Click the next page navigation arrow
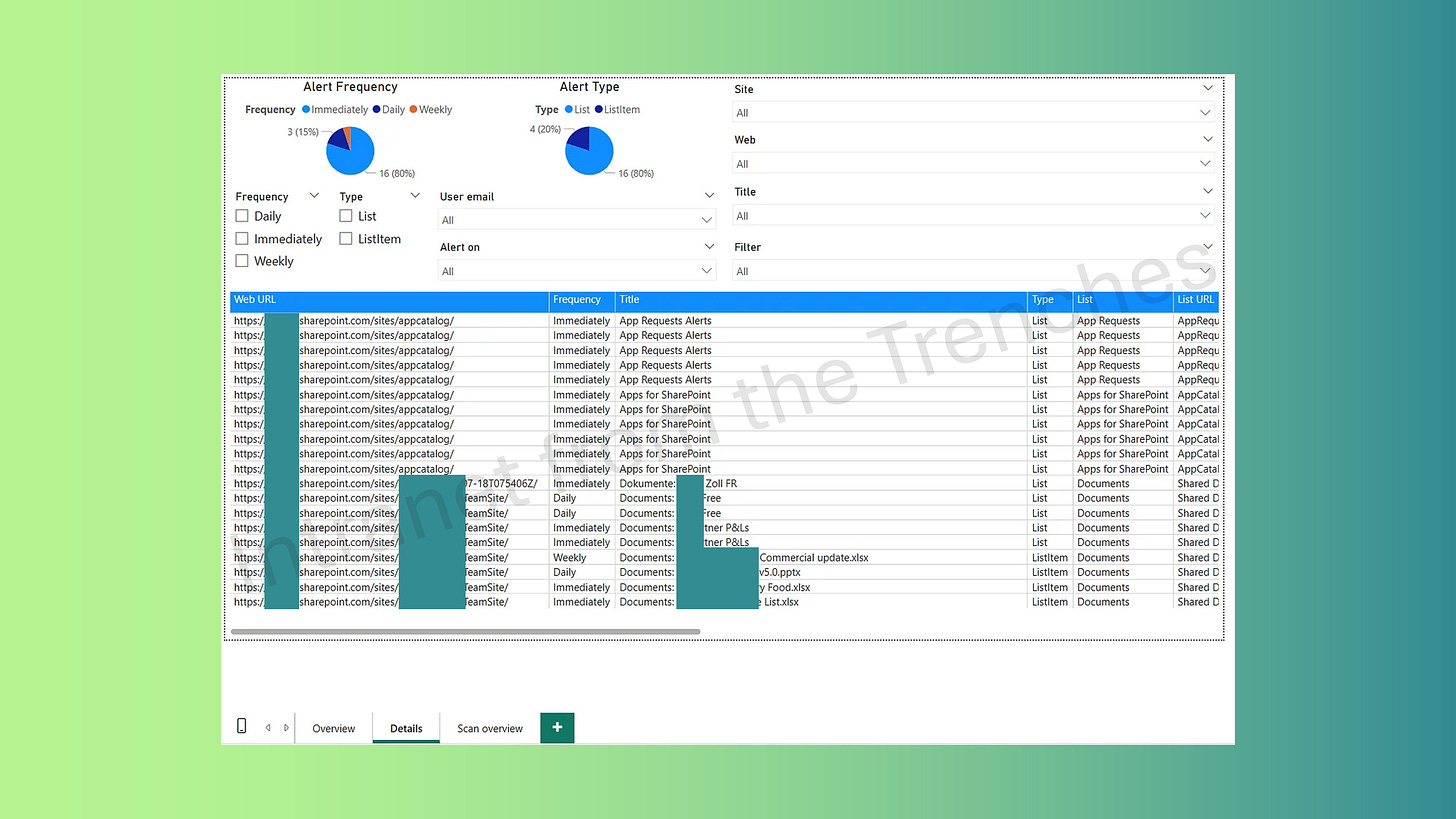 click(x=286, y=727)
